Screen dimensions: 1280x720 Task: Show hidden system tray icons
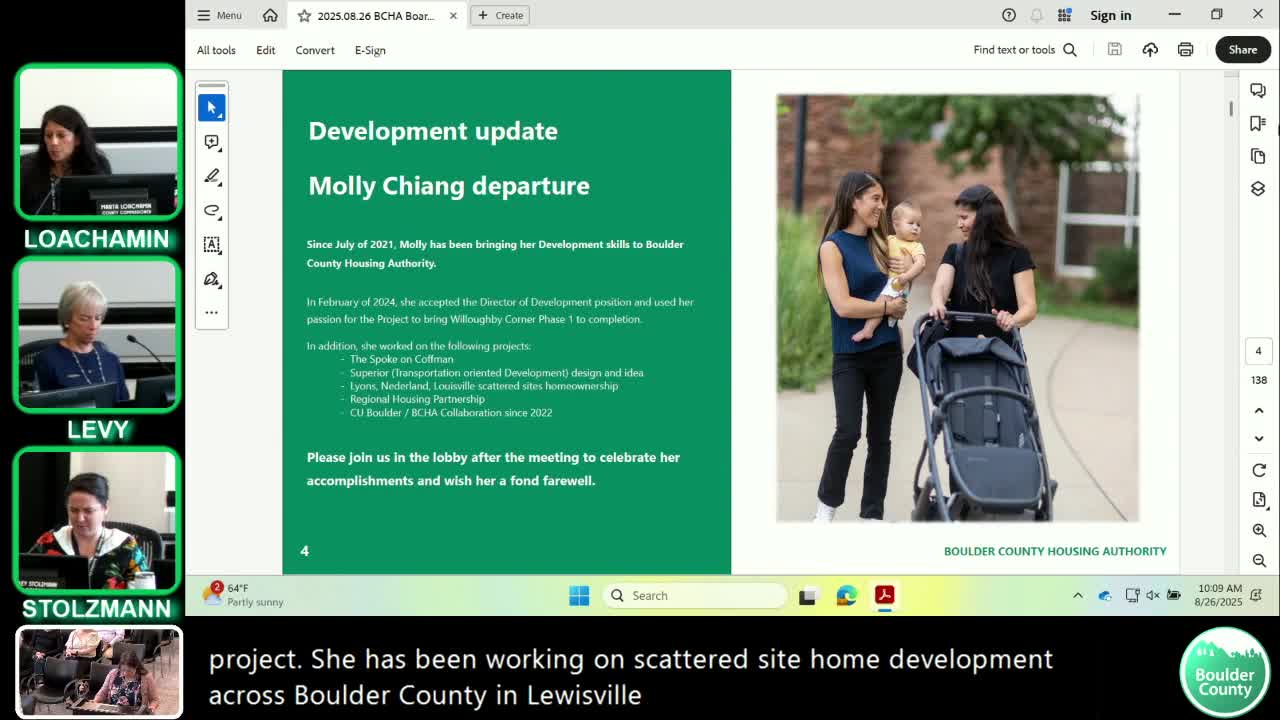click(1078, 595)
